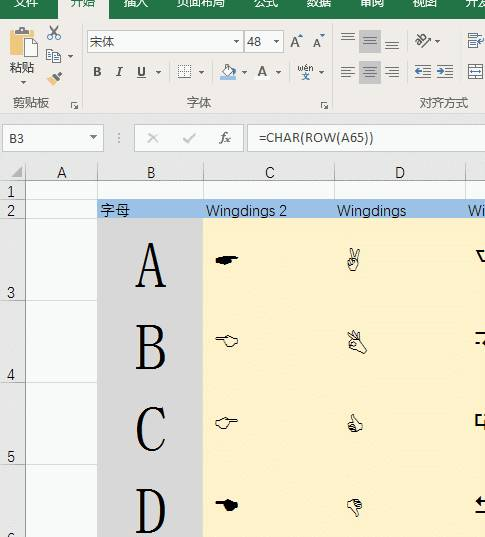The width and height of the screenshot is (485, 537).
Task: Open the font size dropdown showing 48
Action: point(276,41)
